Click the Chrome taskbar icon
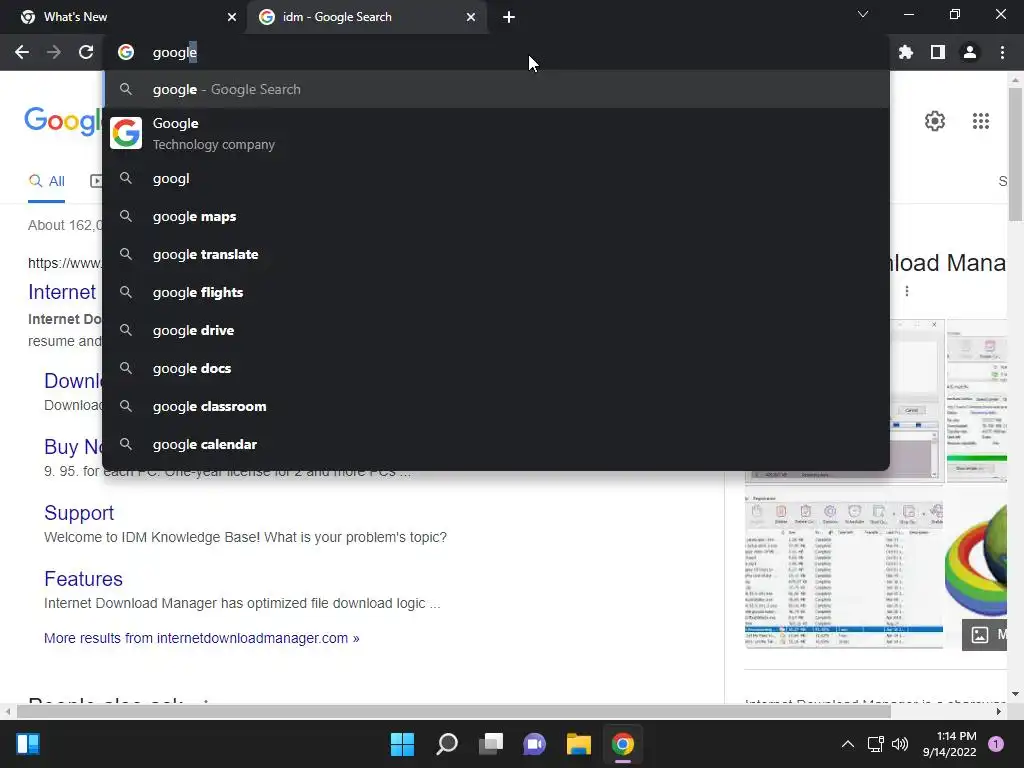The height and width of the screenshot is (768, 1024). (623, 744)
